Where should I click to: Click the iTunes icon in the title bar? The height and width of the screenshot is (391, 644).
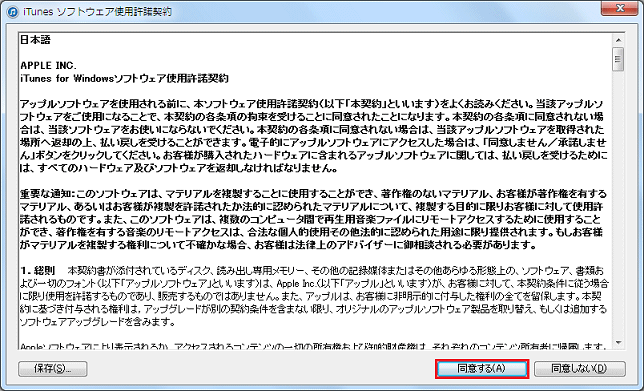(x=13, y=12)
